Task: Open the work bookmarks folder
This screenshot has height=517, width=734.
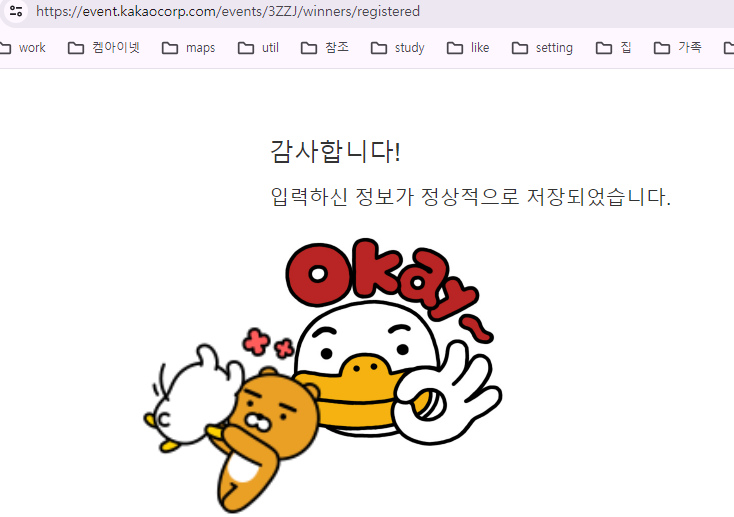Action: click(22, 48)
